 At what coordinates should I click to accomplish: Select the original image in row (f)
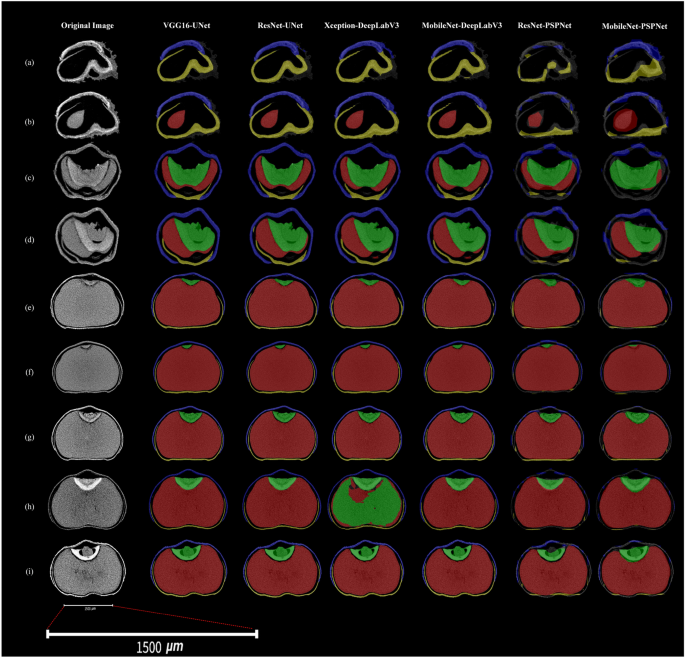click(87, 368)
